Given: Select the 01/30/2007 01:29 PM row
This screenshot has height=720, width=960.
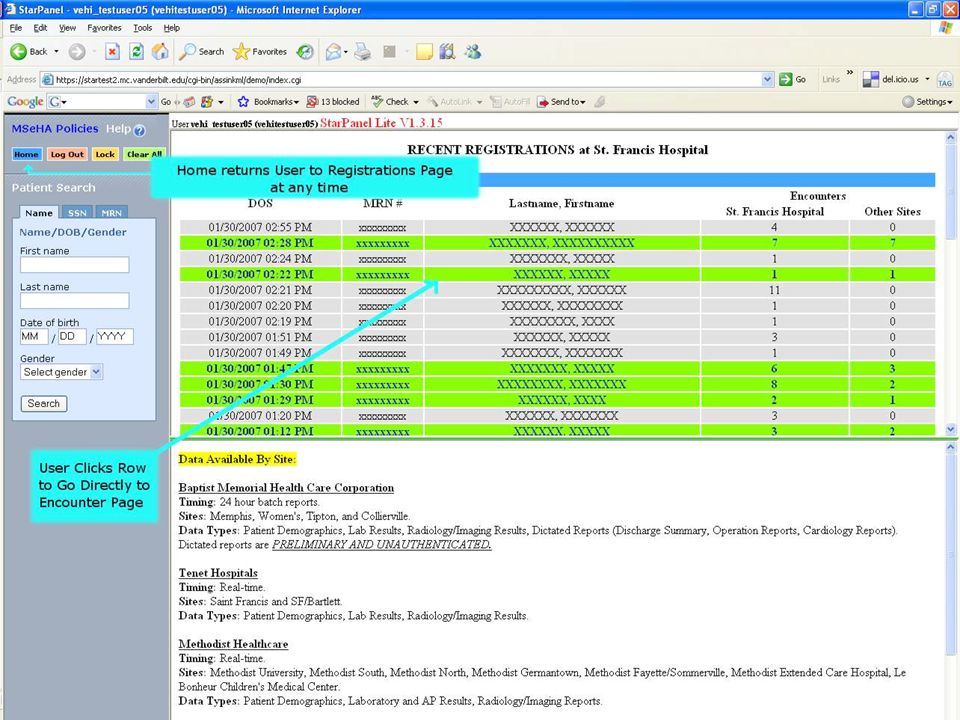Looking at the screenshot, I should click(557, 400).
